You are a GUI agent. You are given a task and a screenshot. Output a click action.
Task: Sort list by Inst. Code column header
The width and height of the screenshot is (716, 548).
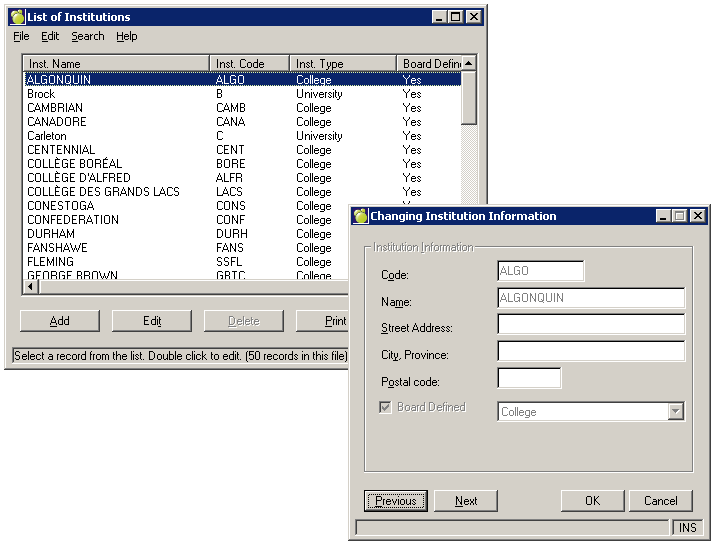tap(249, 64)
